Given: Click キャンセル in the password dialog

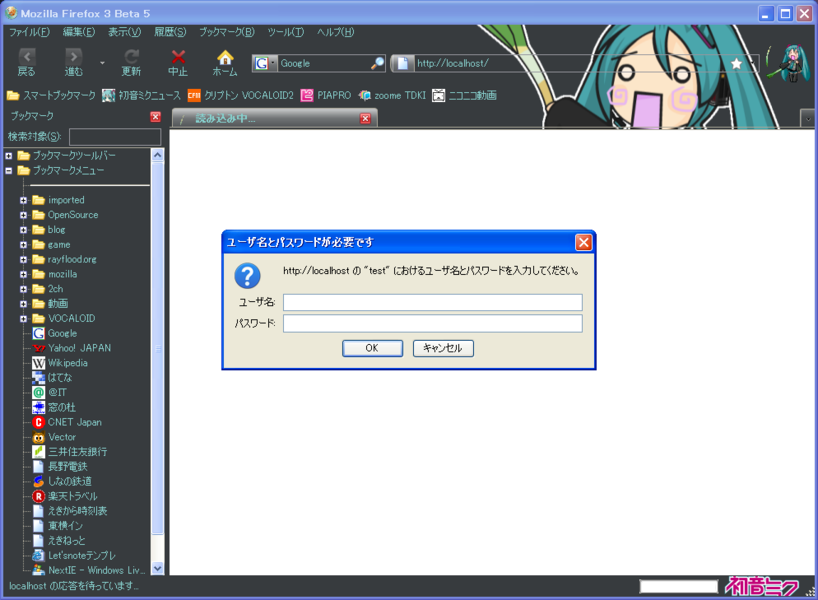Looking at the screenshot, I should pos(443,348).
